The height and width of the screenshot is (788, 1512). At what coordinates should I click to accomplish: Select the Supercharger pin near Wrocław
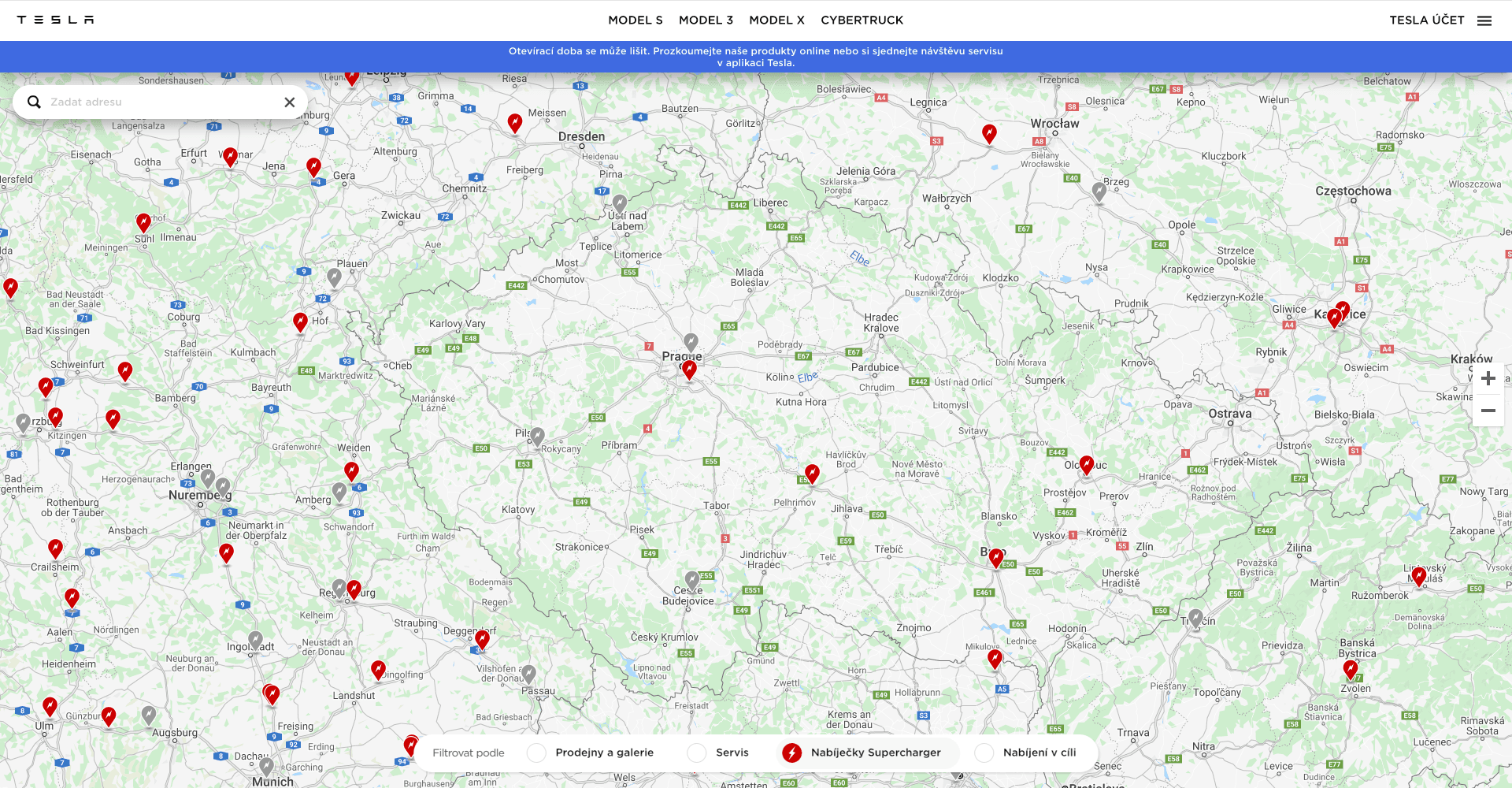pyautogui.click(x=989, y=134)
